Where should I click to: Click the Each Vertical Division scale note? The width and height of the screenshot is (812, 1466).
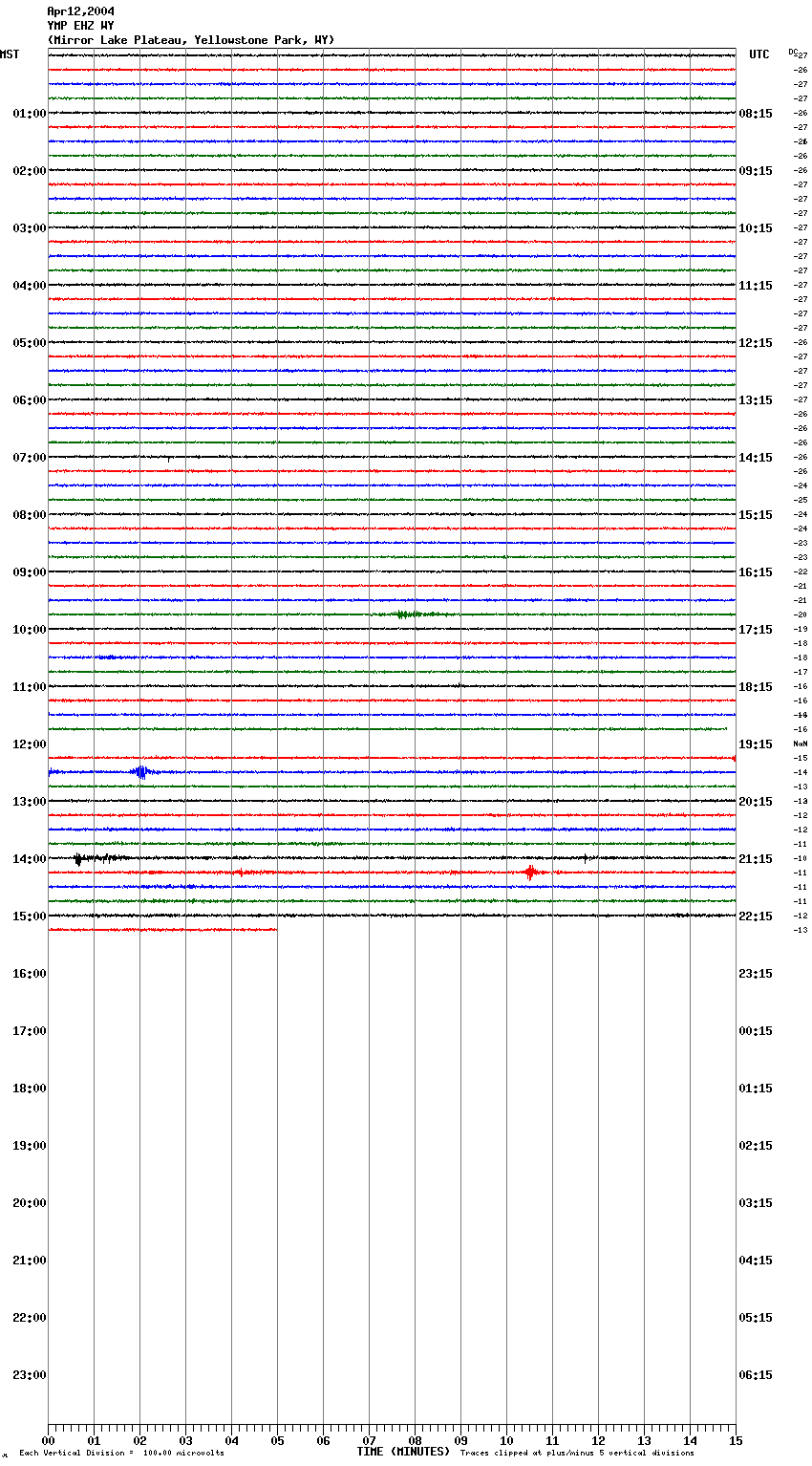coord(121,1453)
